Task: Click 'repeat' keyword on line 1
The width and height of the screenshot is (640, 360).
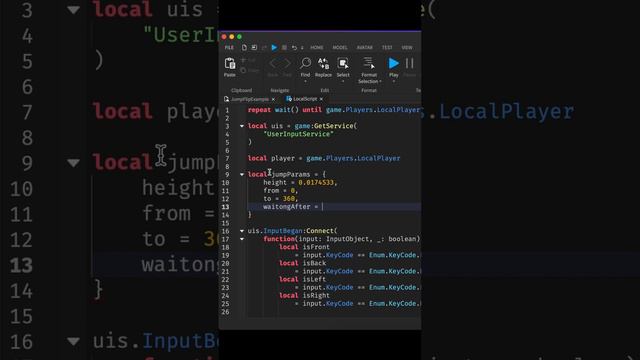Action: pos(259,110)
